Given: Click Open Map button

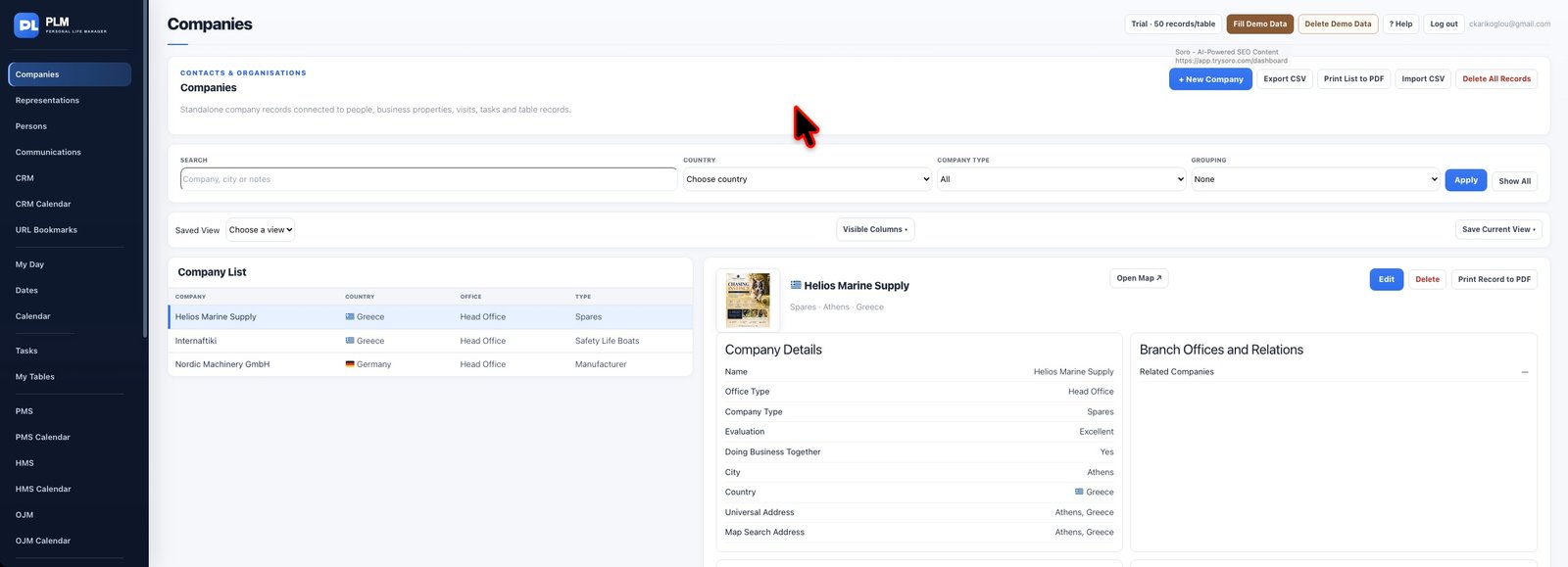Looking at the screenshot, I should pyautogui.click(x=1139, y=278).
